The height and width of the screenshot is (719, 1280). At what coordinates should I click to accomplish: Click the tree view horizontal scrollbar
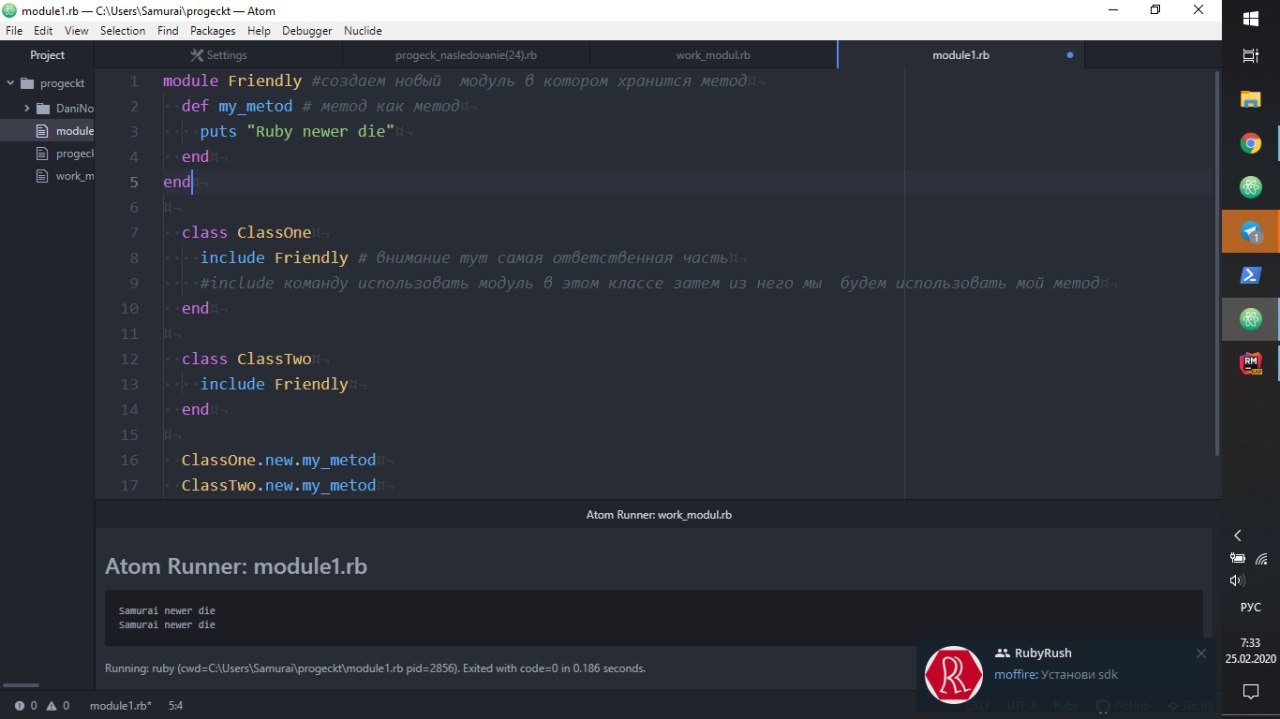click(x=20, y=686)
